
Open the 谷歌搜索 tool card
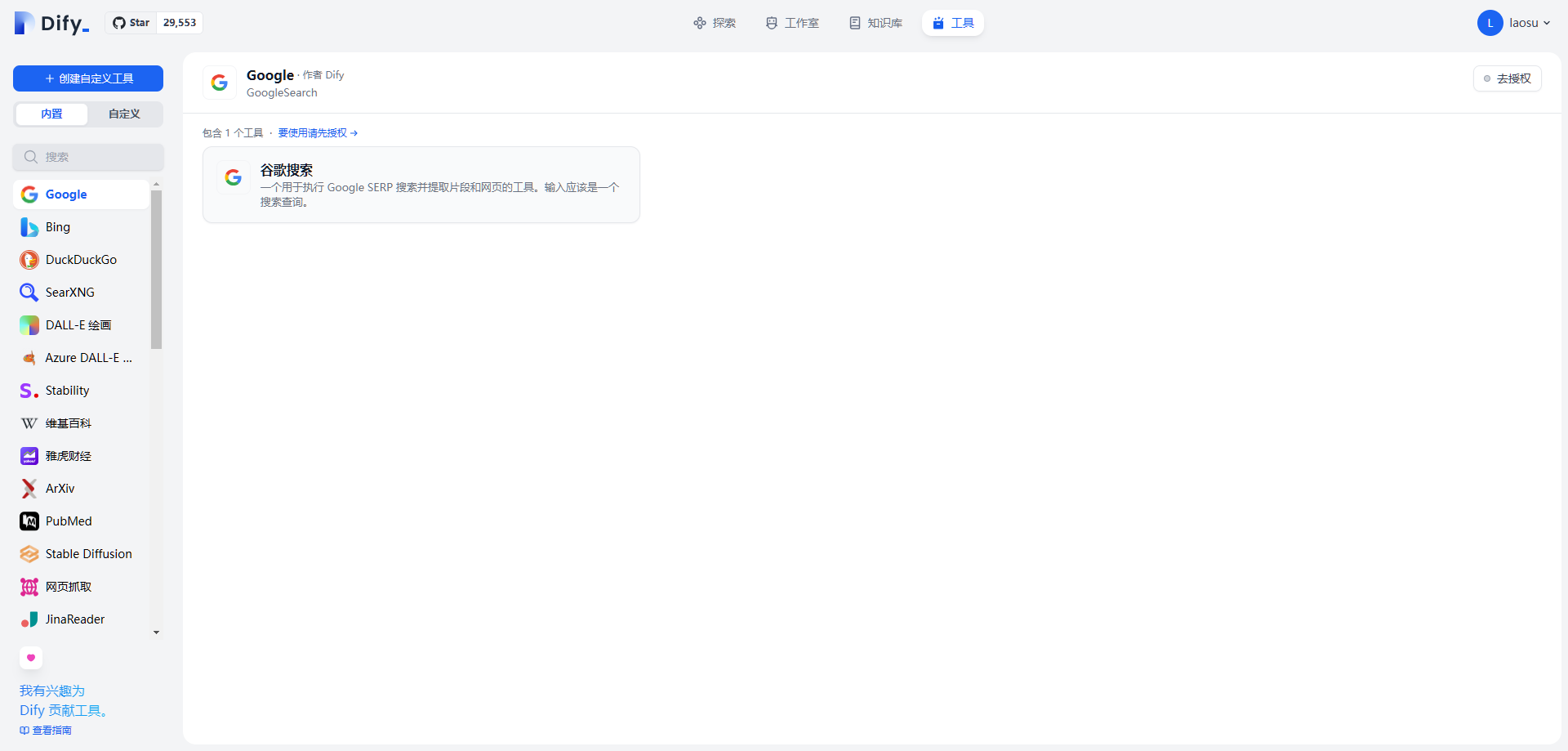click(x=421, y=185)
